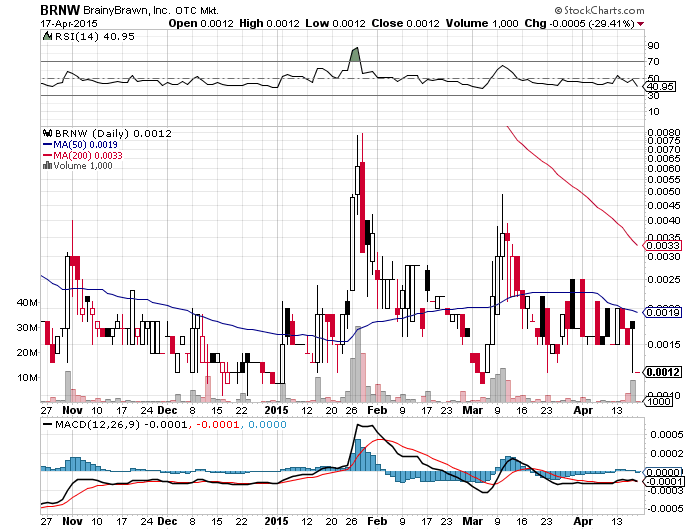Click the Low 0.0012 value
The height and width of the screenshot is (530, 700).
point(335,23)
